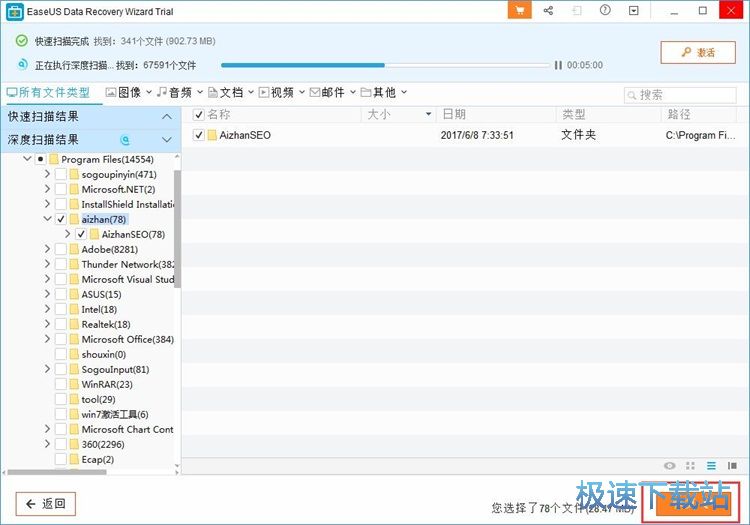Click the deep scan progress indicator icon

[22, 64]
